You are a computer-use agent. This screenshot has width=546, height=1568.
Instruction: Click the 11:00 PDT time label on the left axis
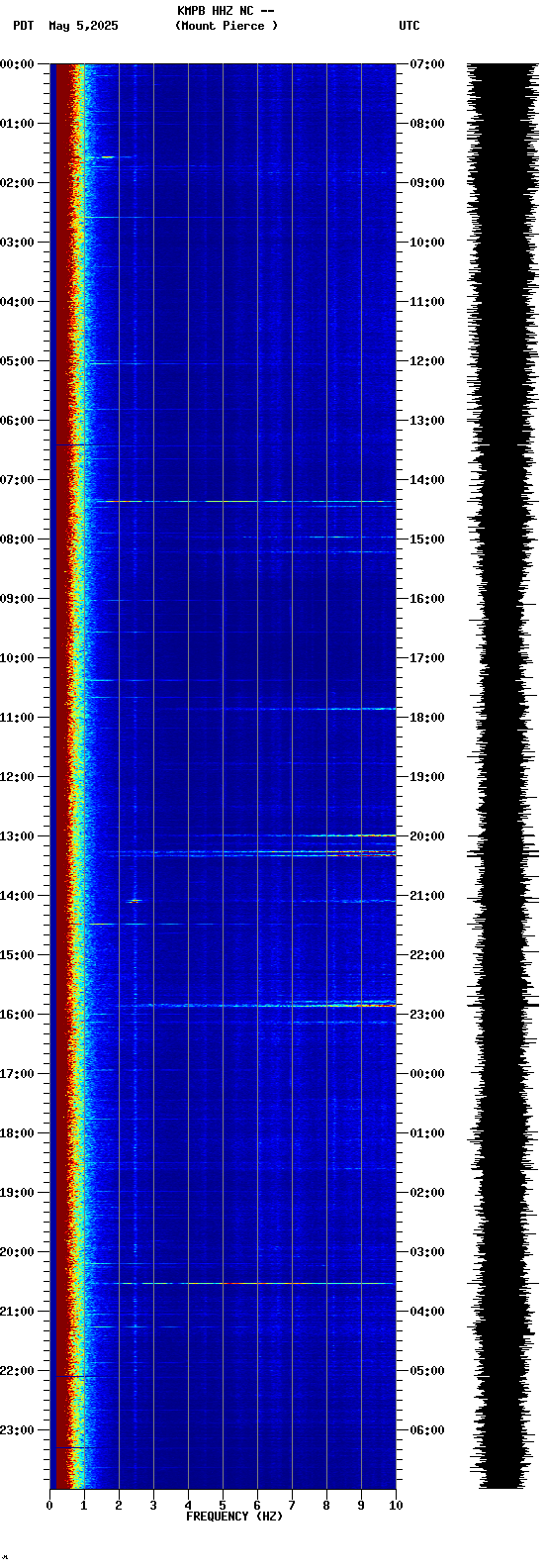(x=17, y=718)
